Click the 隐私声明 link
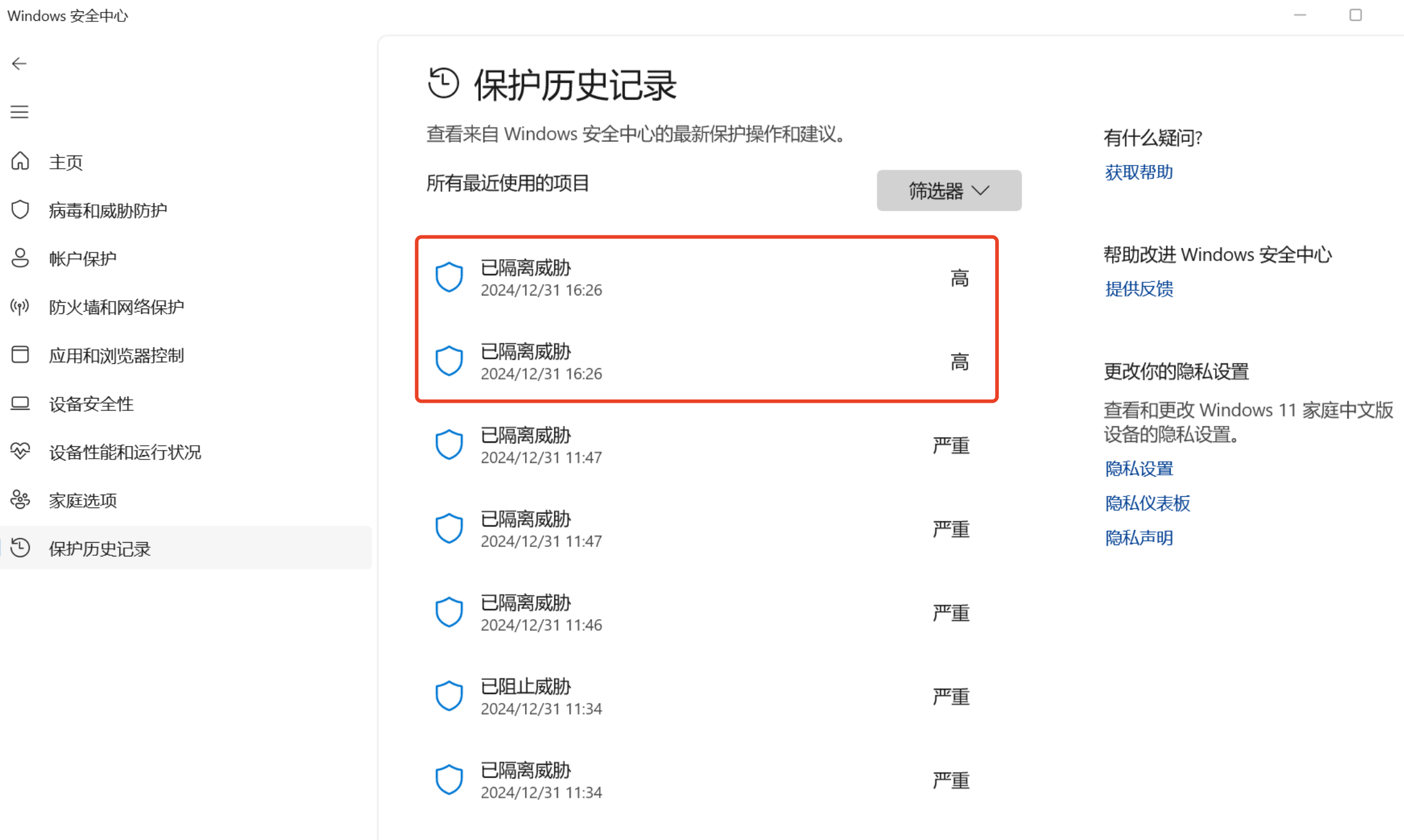The height and width of the screenshot is (840, 1404). click(x=1138, y=539)
